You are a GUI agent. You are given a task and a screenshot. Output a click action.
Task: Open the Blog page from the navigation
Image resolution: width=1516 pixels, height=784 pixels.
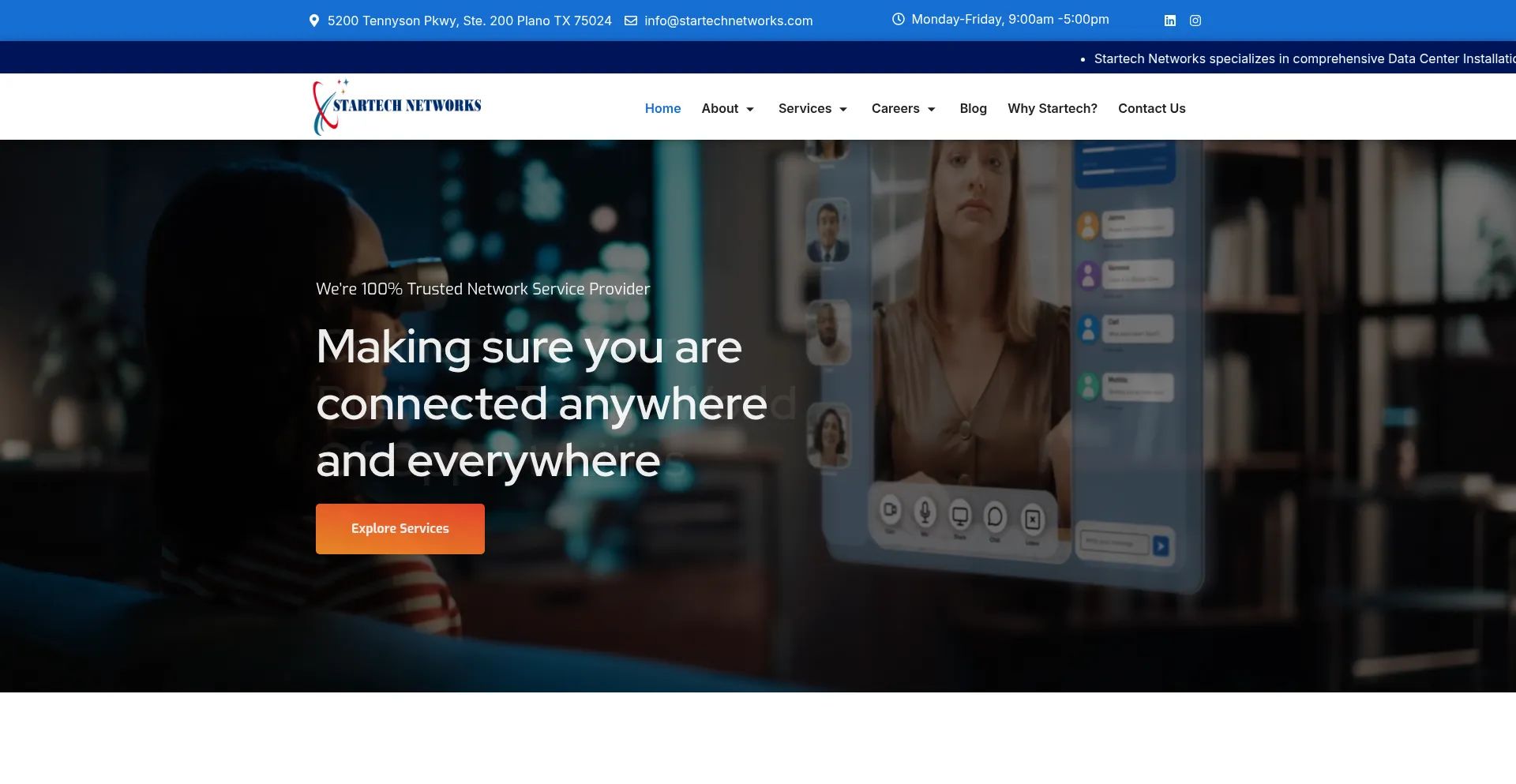[x=973, y=108]
